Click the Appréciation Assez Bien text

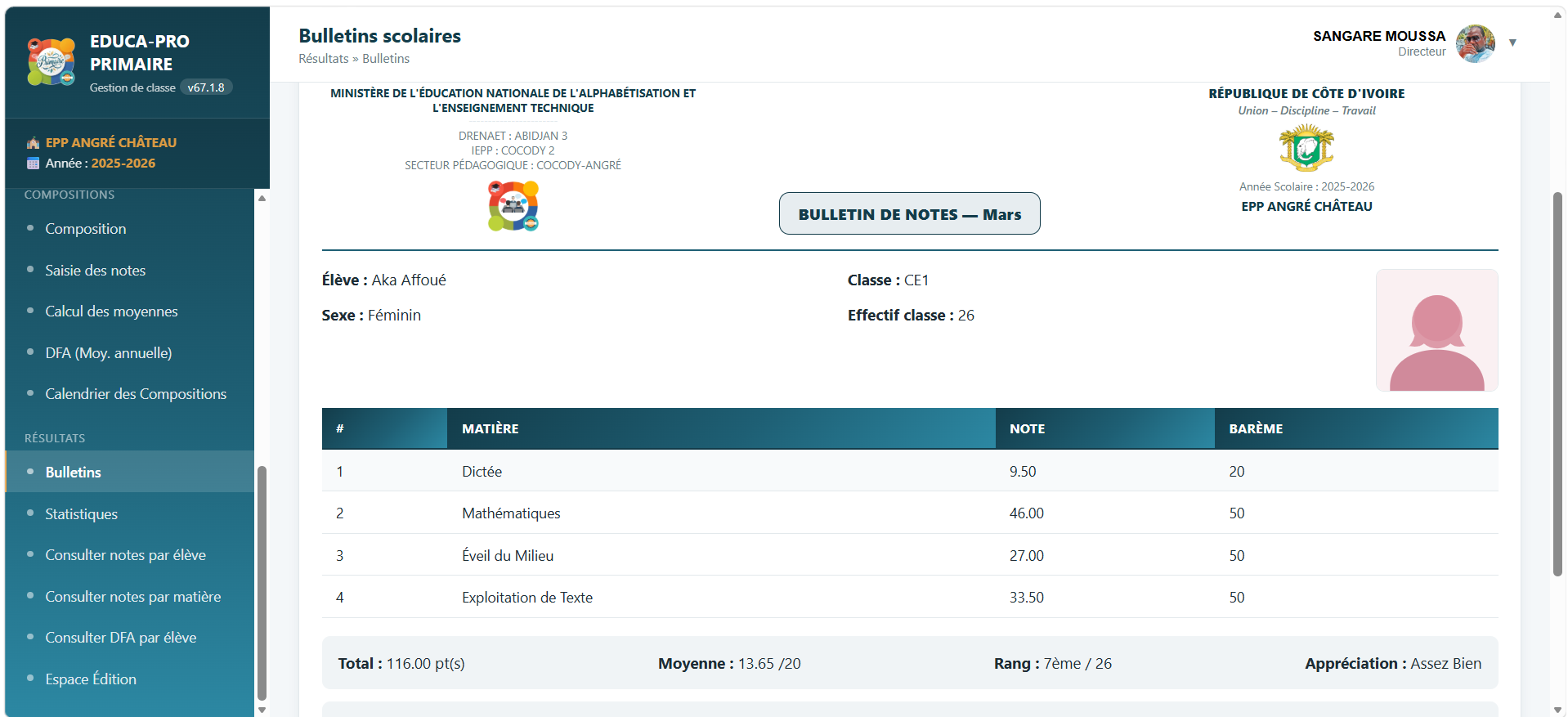(x=1393, y=664)
